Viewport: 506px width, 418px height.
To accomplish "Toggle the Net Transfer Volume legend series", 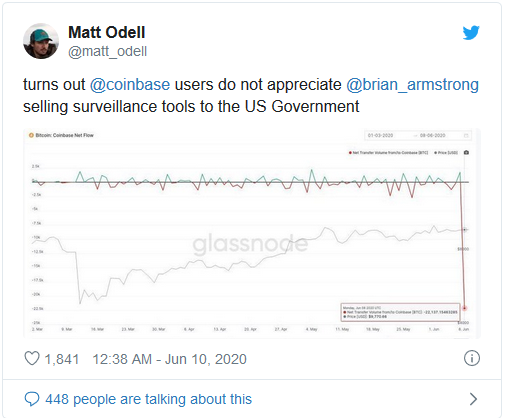I will coord(388,153).
